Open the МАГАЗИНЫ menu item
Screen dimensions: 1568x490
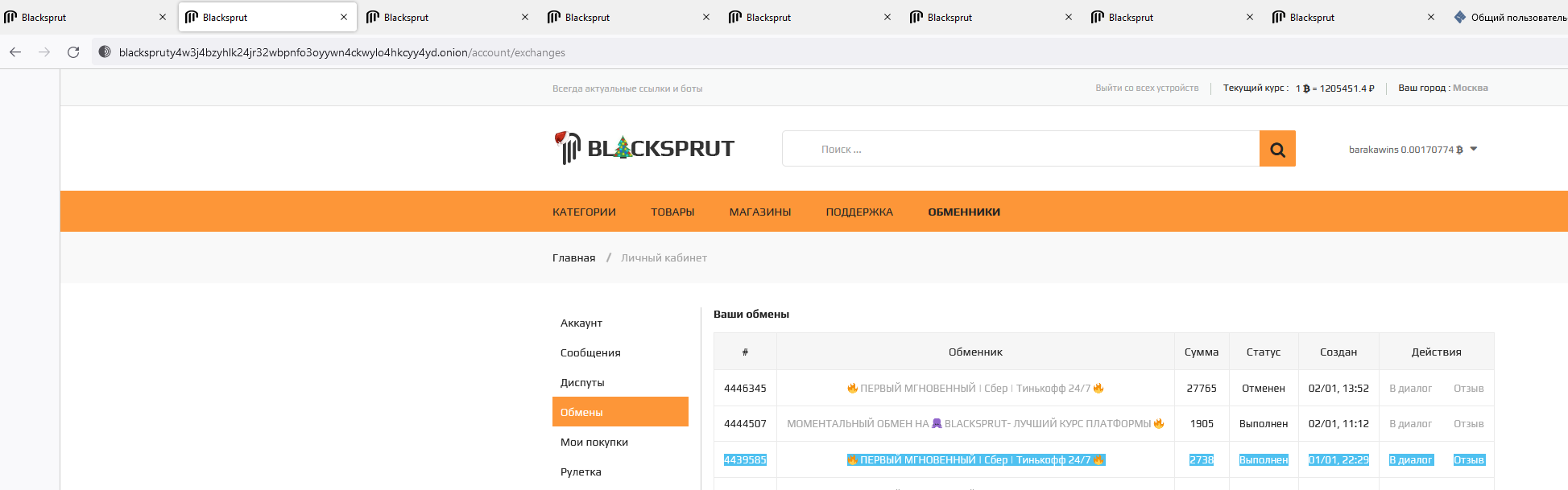coord(760,212)
